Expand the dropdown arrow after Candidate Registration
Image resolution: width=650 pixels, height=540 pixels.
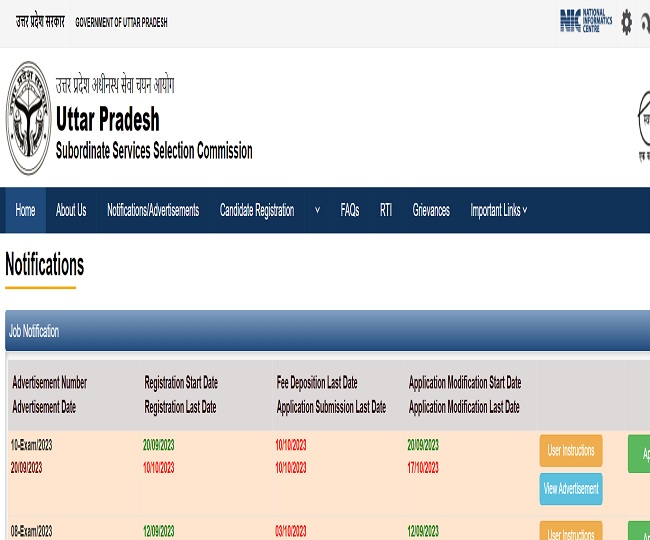pos(317,210)
